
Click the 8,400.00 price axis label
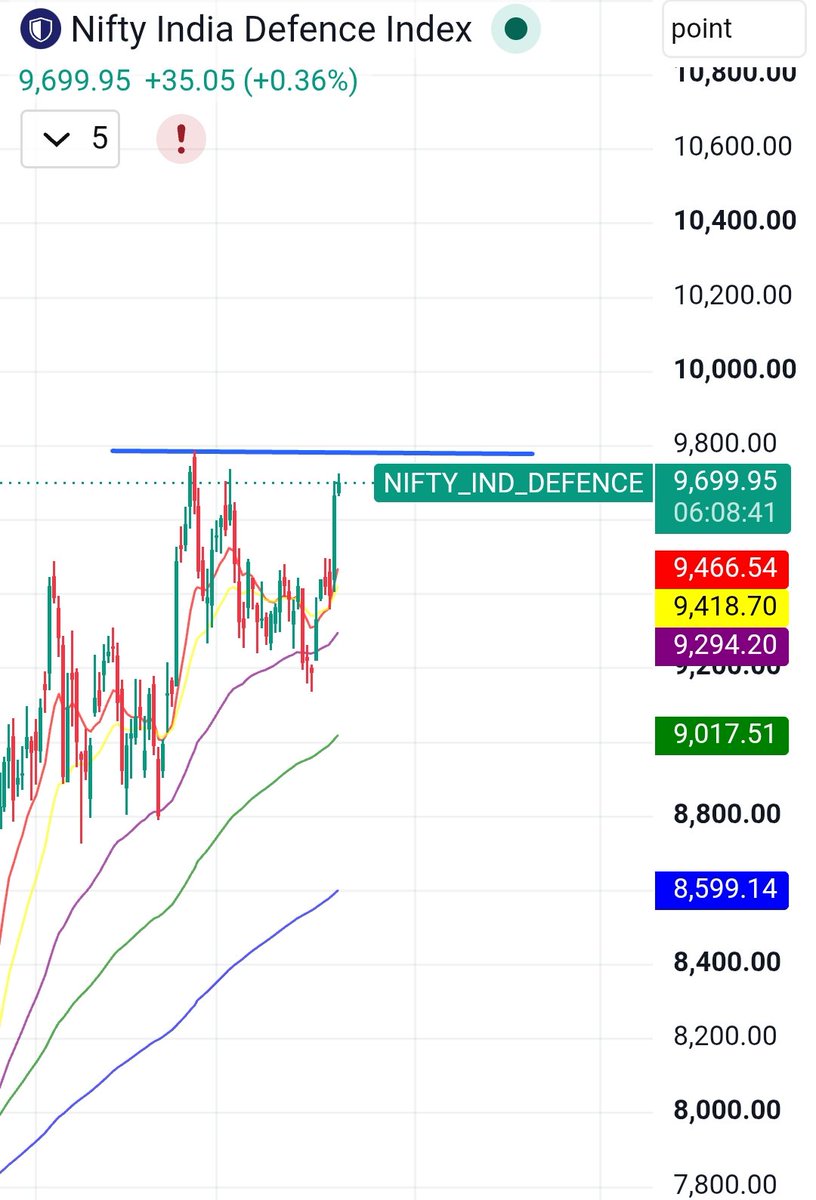tap(727, 962)
